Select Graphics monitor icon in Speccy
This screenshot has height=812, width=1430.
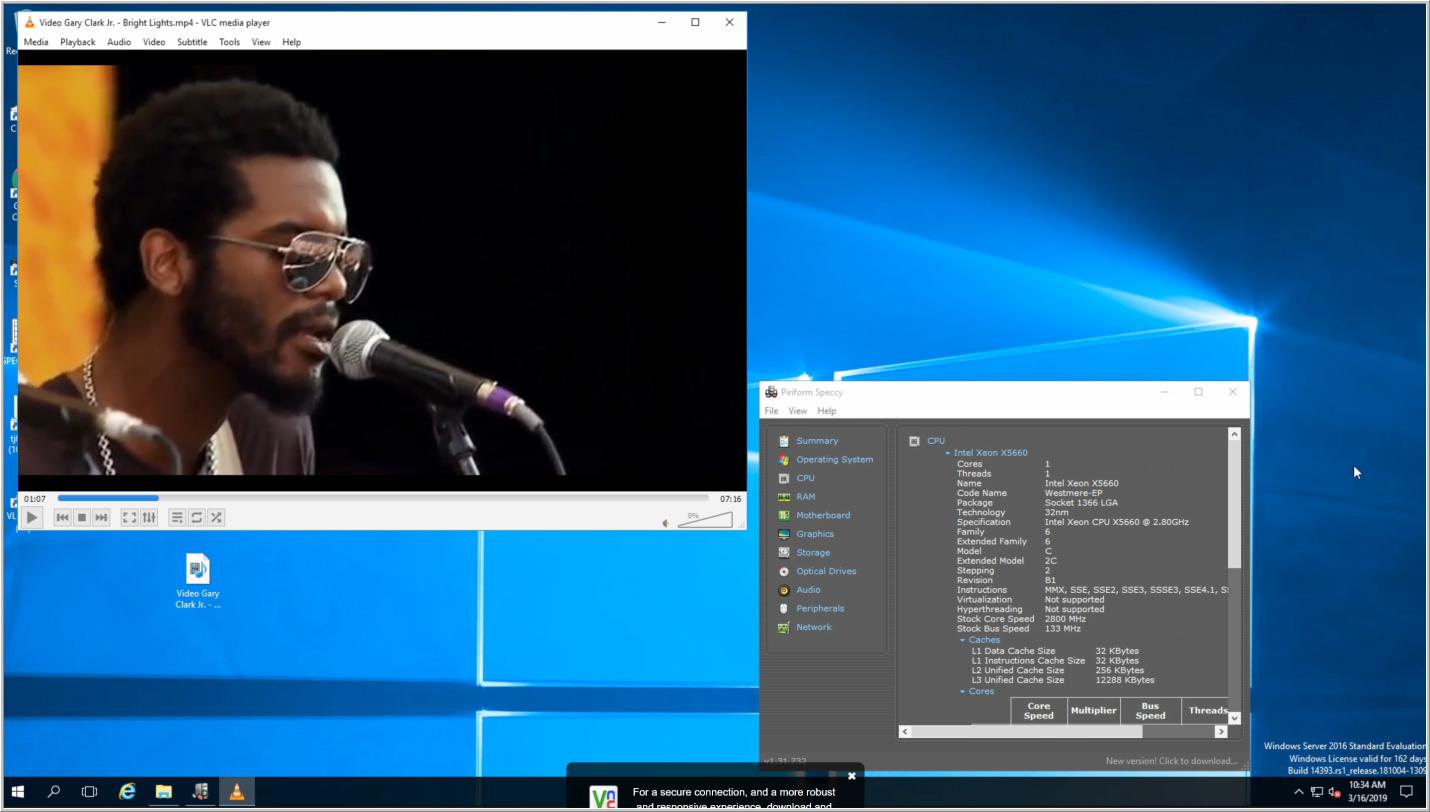pos(784,534)
